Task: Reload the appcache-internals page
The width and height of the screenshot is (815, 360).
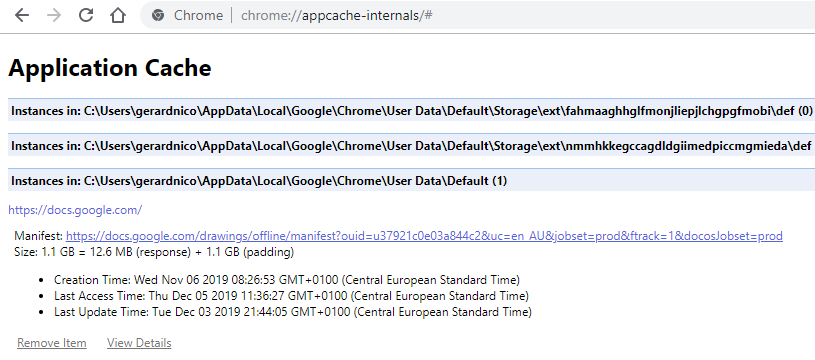Action: pos(86,16)
